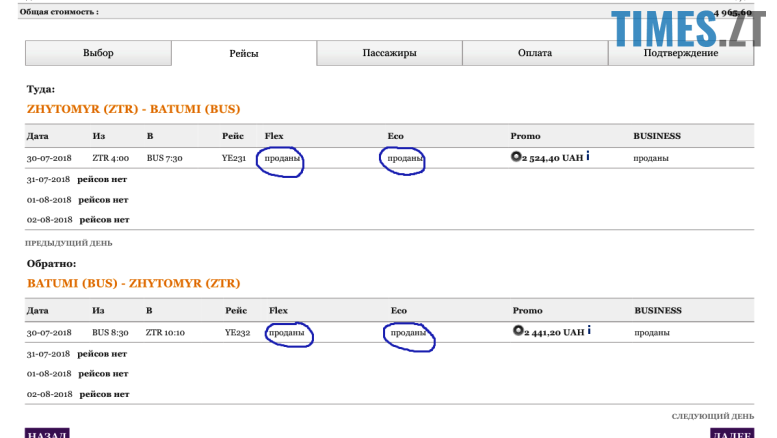Open the Оплата tab
Image resolution: width=777 pixels, height=438 pixels.
[534, 53]
